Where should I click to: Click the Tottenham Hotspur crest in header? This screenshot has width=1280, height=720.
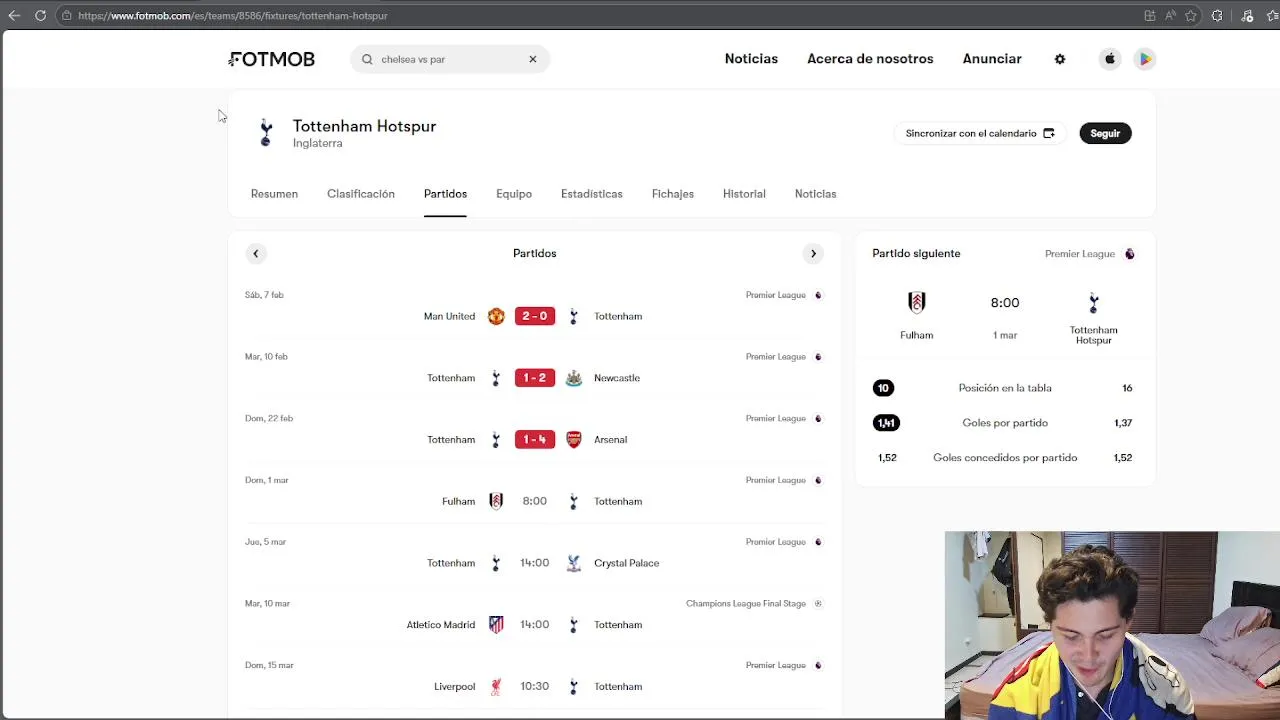pyautogui.click(x=266, y=133)
